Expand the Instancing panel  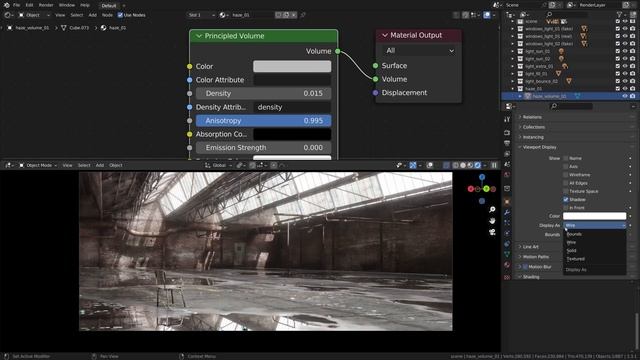pyautogui.click(x=533, y=137)
